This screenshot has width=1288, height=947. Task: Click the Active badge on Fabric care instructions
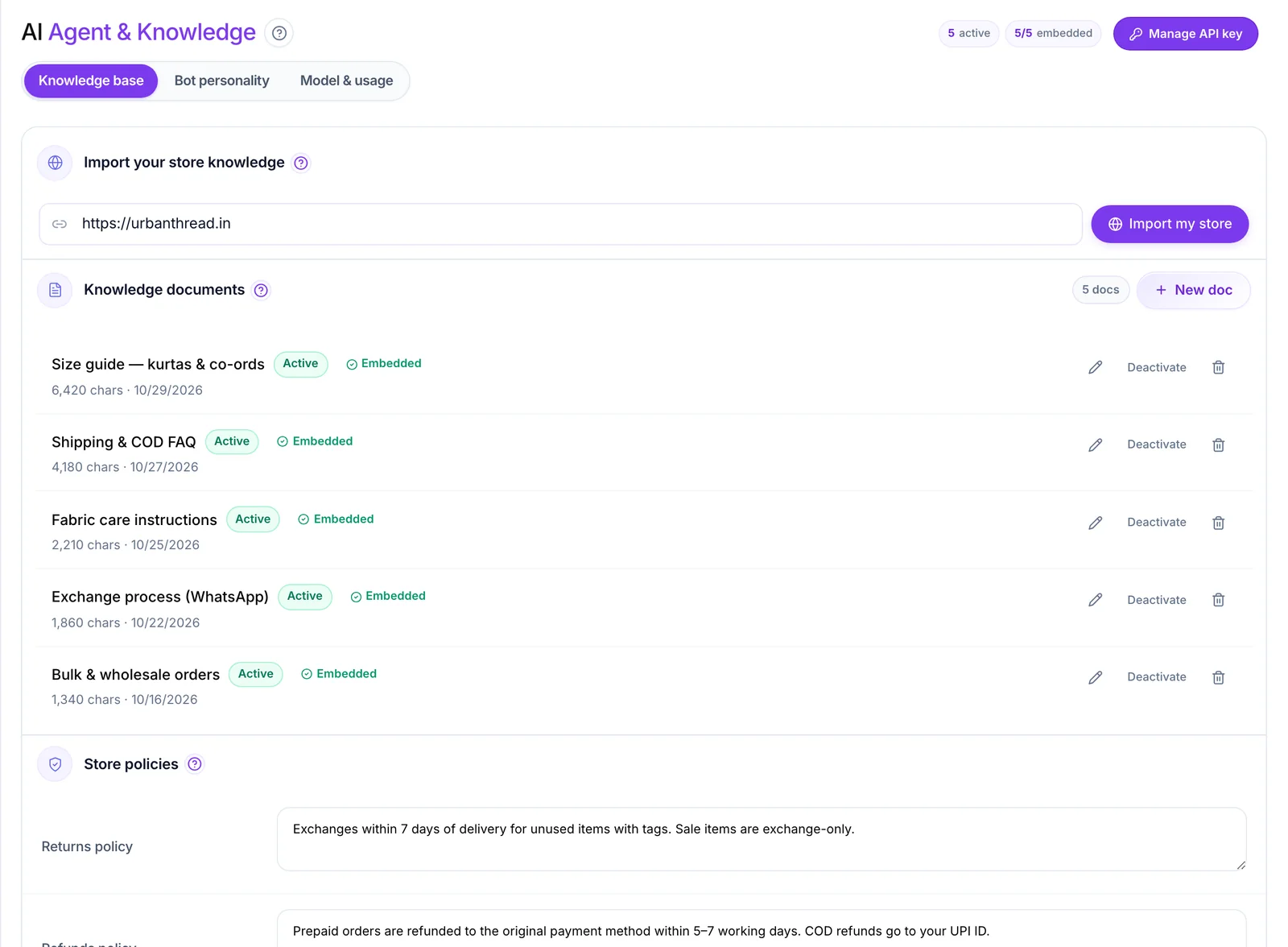point(253,519)
